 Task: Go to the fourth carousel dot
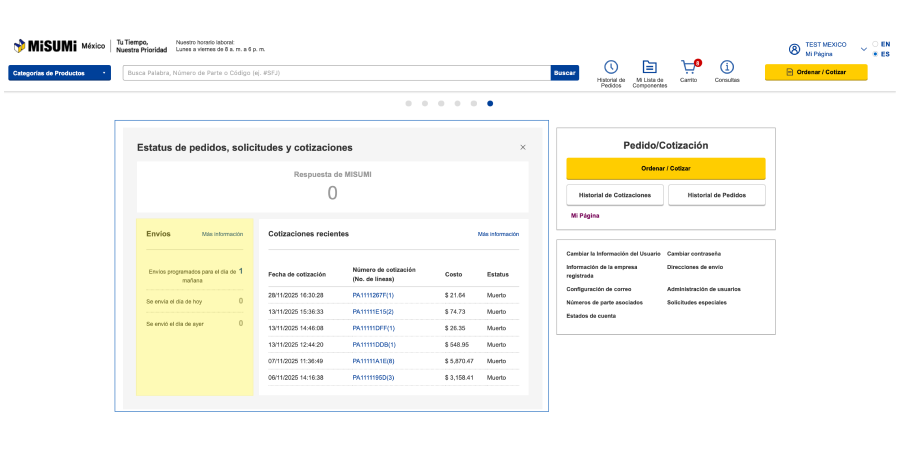click(x=457, y=103)
